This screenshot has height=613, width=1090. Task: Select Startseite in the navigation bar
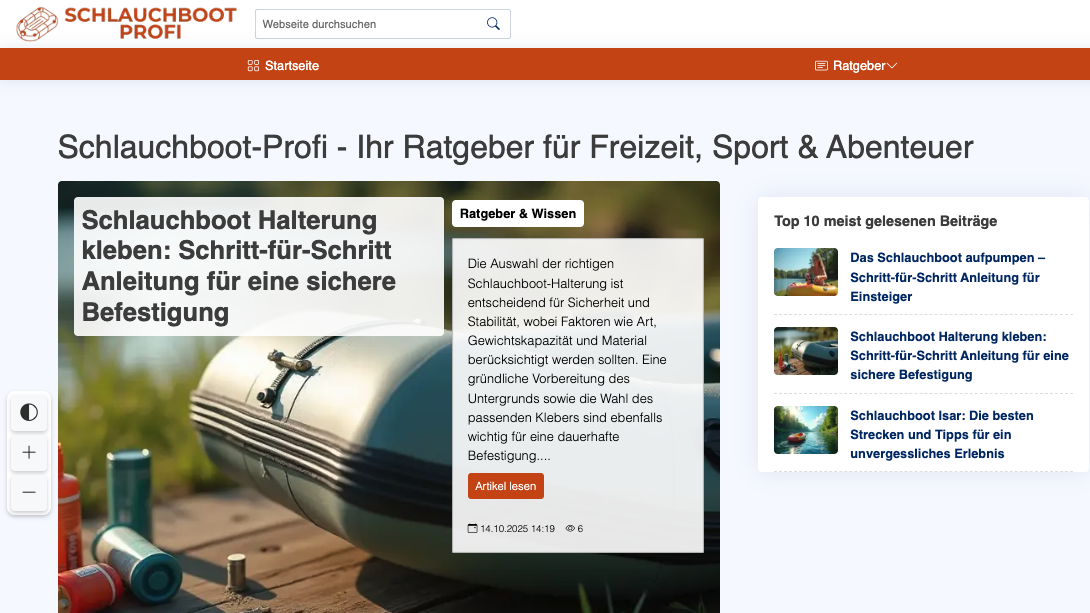pos(291,65)
